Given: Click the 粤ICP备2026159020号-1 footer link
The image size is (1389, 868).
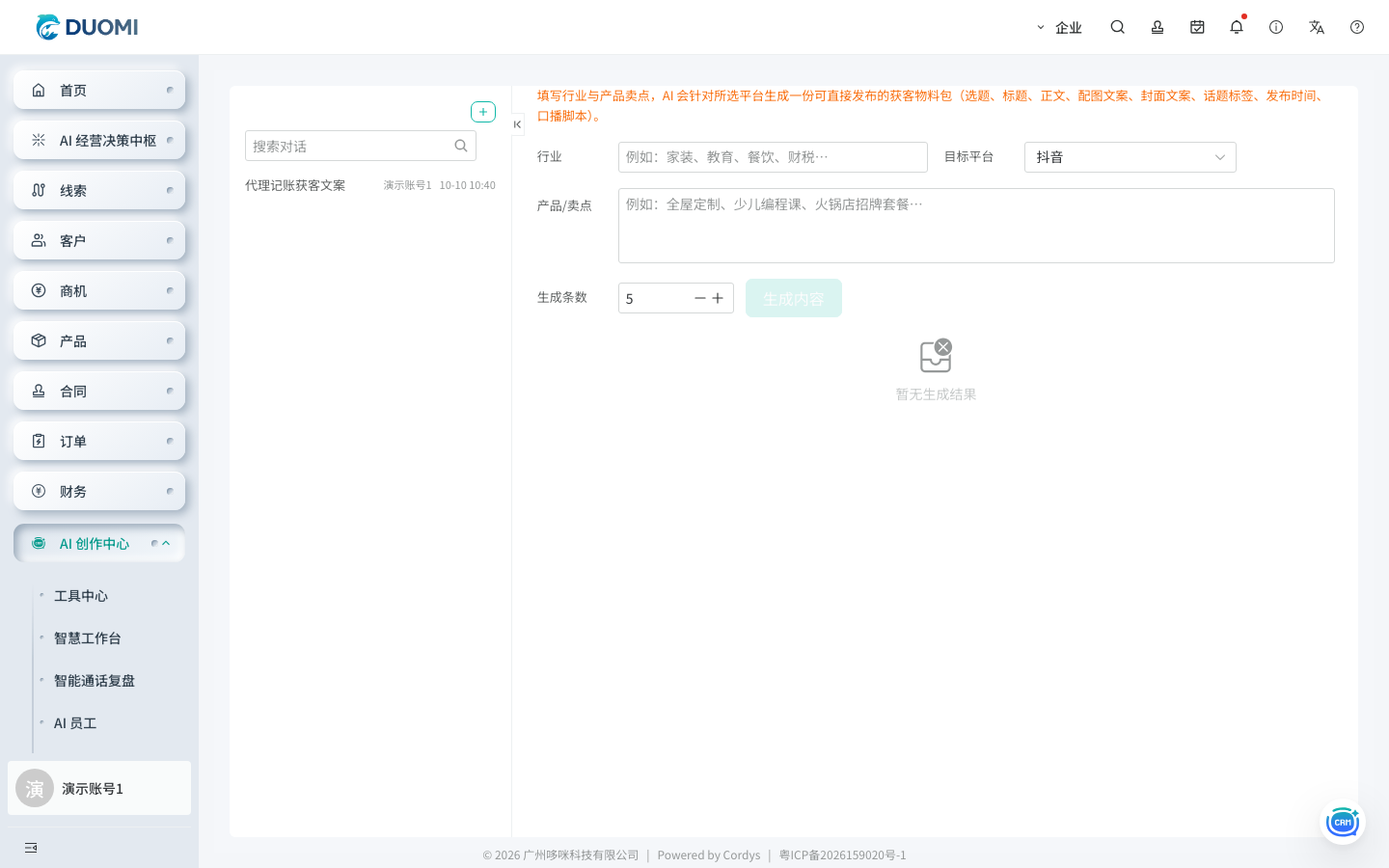Looking at the screenshot, I should 843,854.
